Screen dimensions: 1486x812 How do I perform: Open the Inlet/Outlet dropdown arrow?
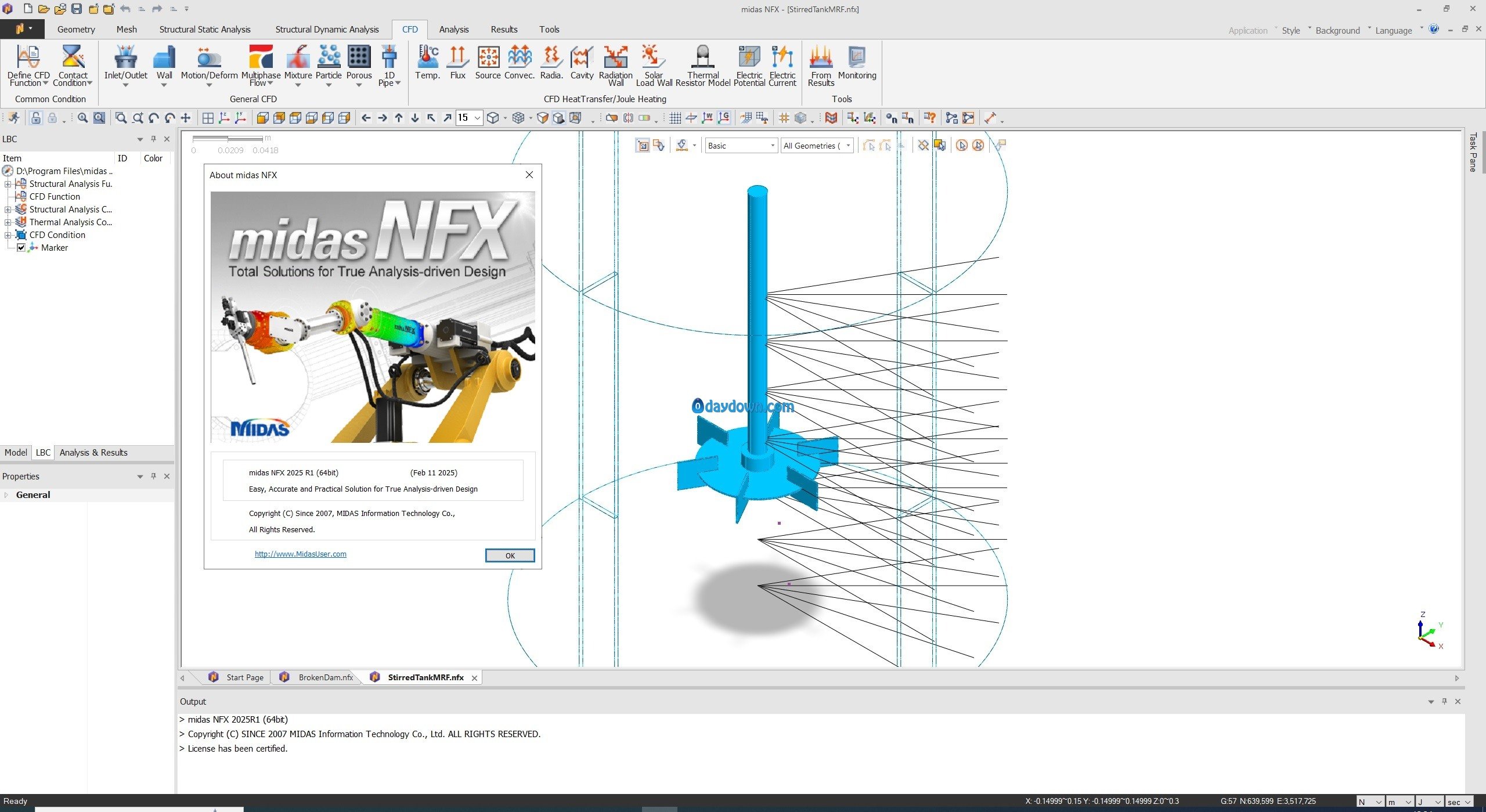(x=125, y=85)
